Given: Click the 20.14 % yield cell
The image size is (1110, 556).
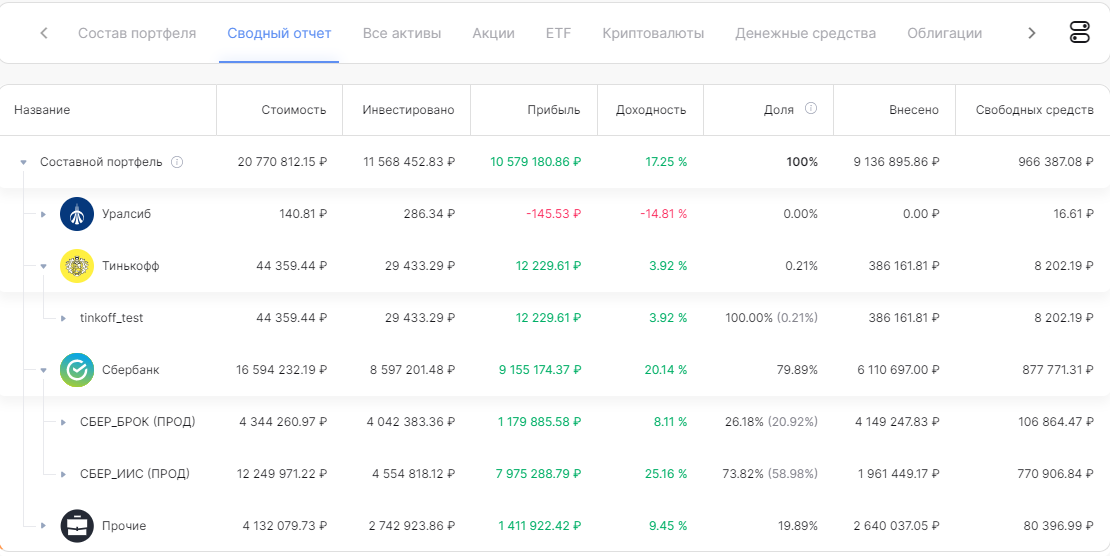Looking at the screenshot, I should tap(665, 370).
